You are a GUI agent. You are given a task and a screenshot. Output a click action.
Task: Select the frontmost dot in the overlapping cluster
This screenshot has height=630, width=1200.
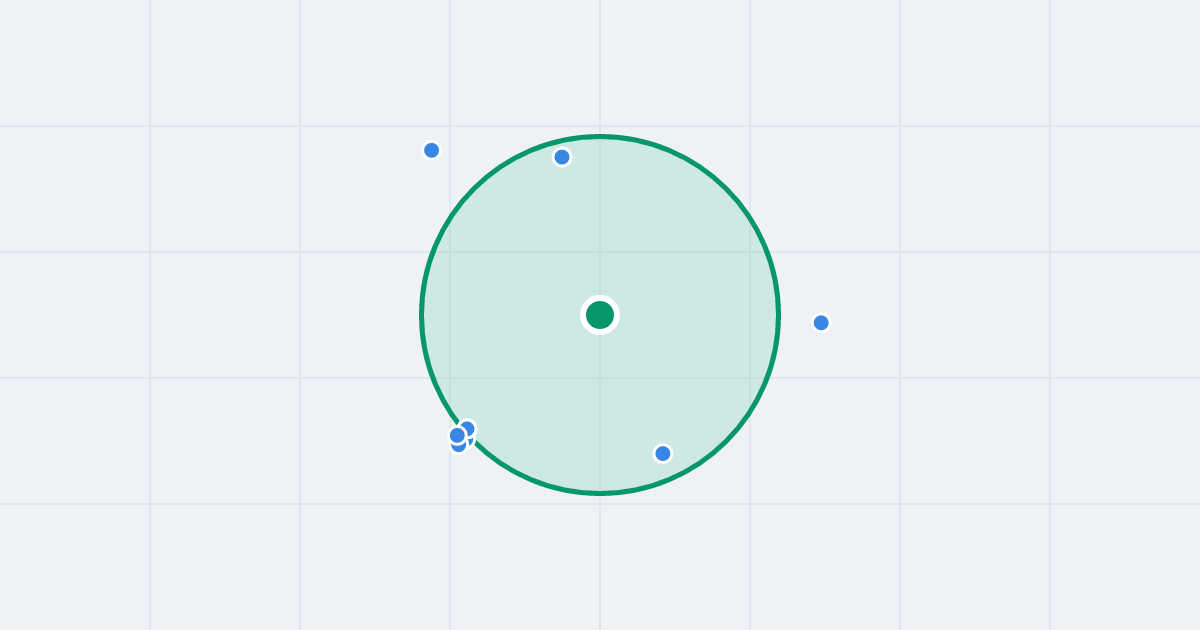click(457, 435)
